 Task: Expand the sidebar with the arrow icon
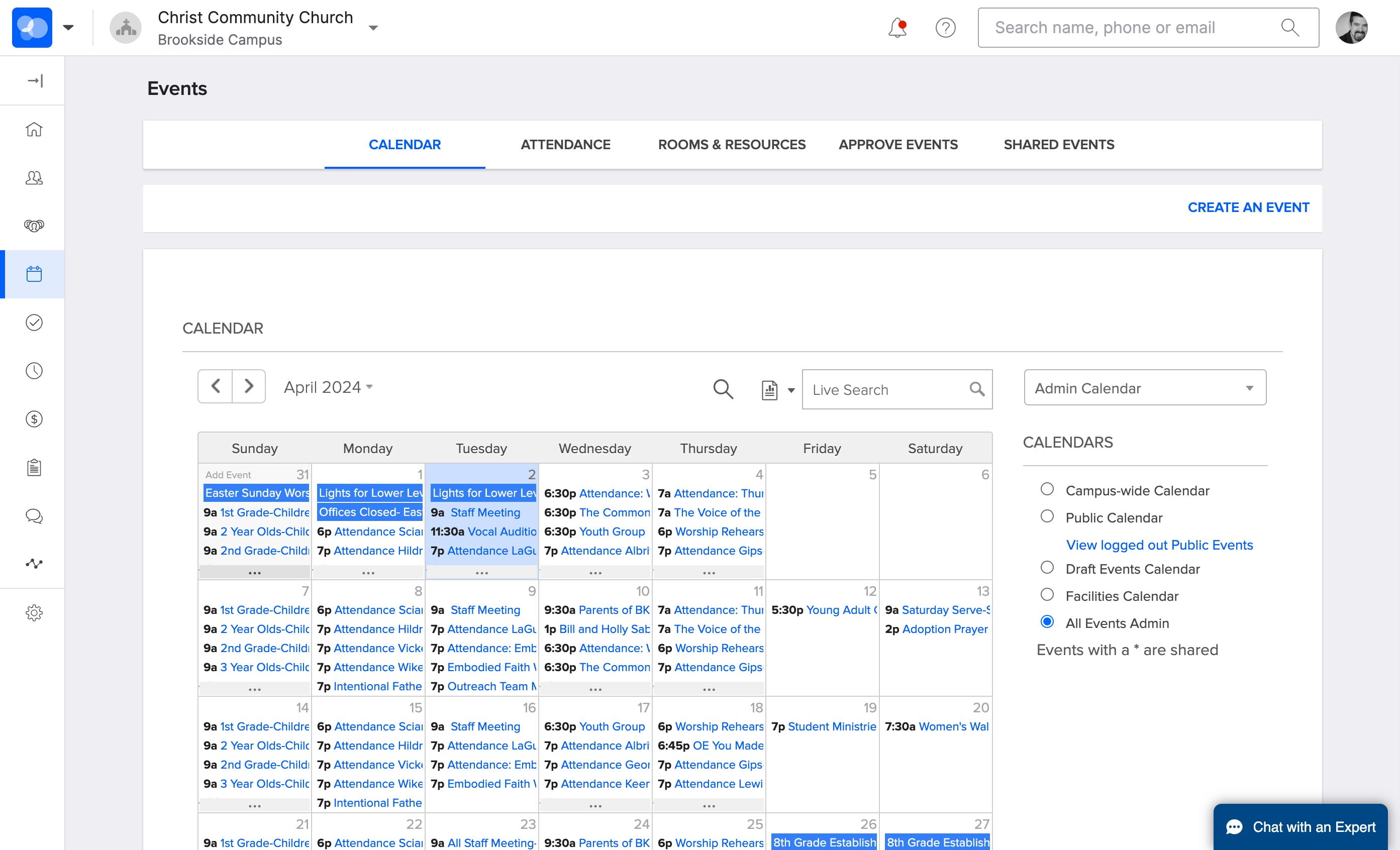(x=35, y=81)
